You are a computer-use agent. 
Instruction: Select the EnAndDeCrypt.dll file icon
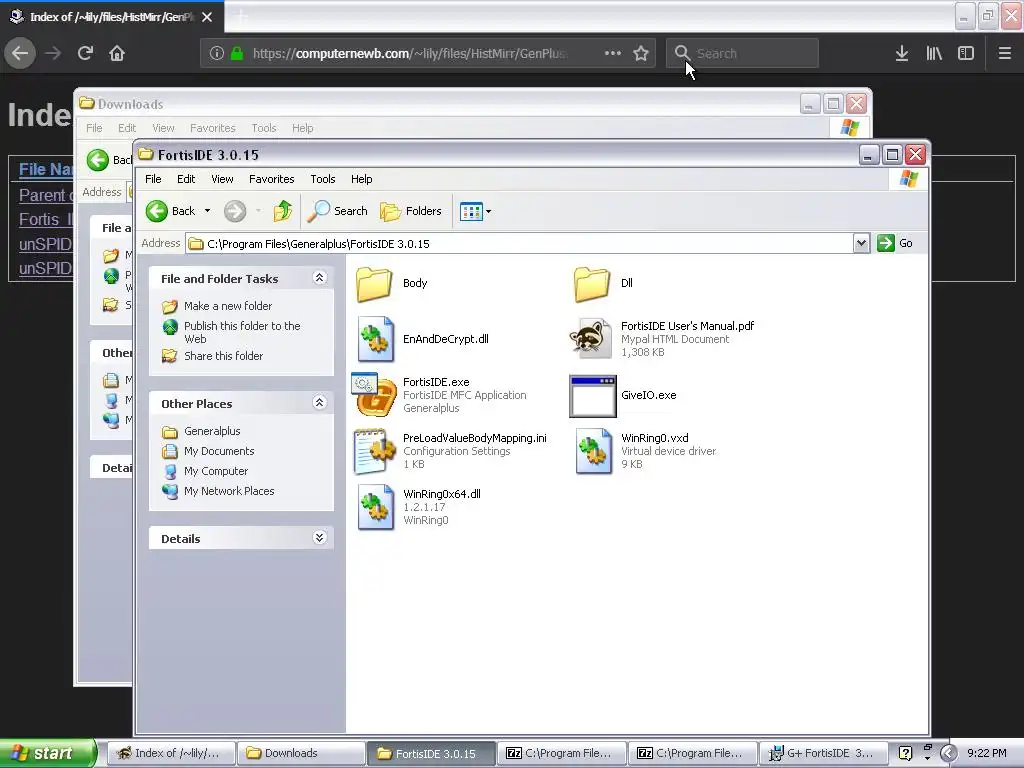376,340
